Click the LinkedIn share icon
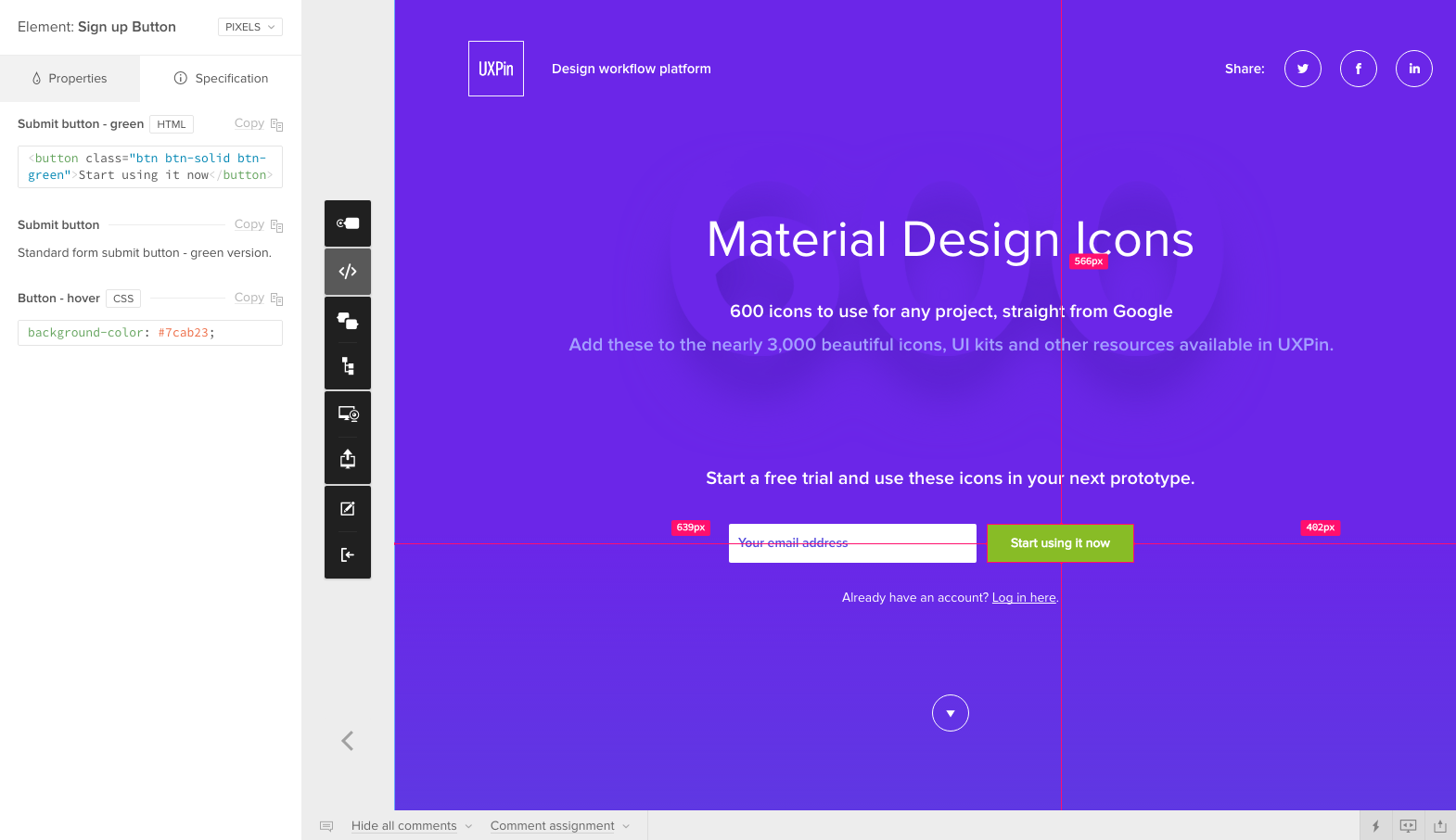Viewport: 1456px width, 840px height. pyautogui.click(x=1414, y=69)
